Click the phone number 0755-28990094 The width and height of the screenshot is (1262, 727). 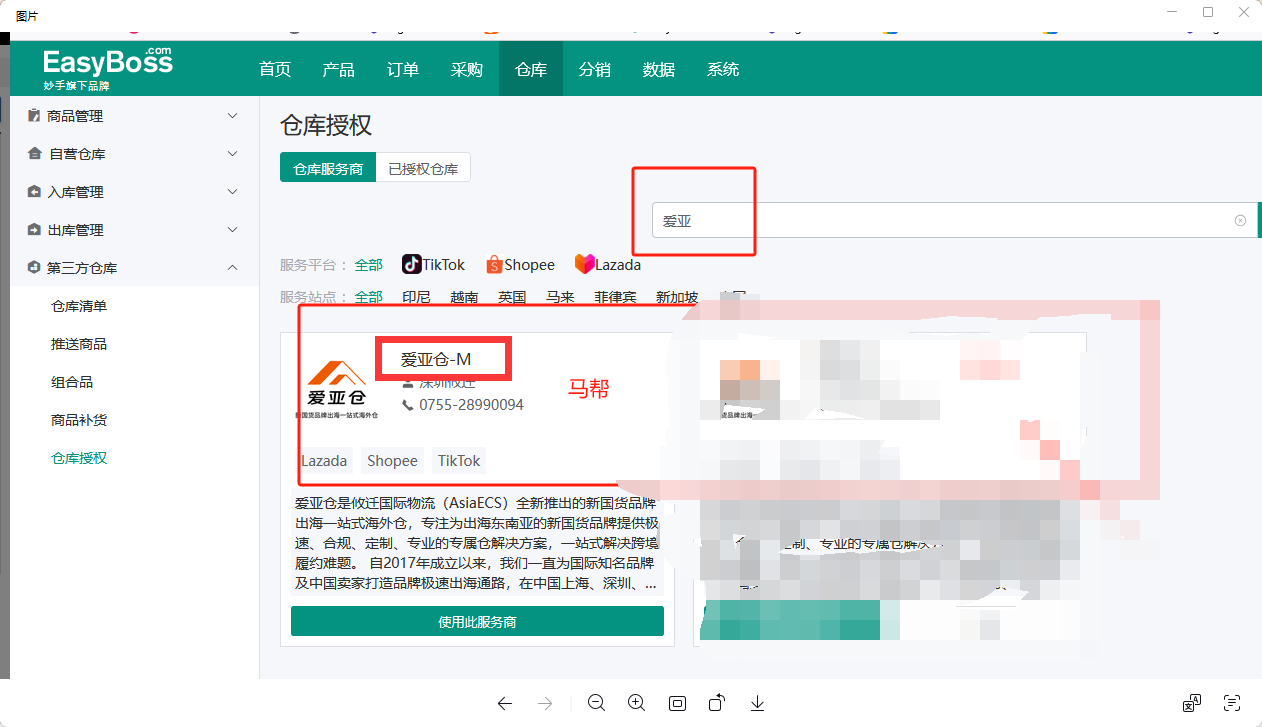click(x=471, y=405)
